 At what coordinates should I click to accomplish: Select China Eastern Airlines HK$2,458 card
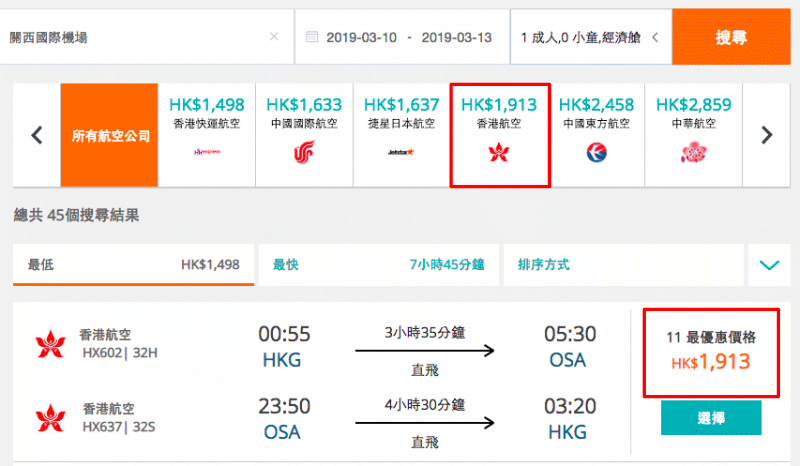[x=596, y=135]
